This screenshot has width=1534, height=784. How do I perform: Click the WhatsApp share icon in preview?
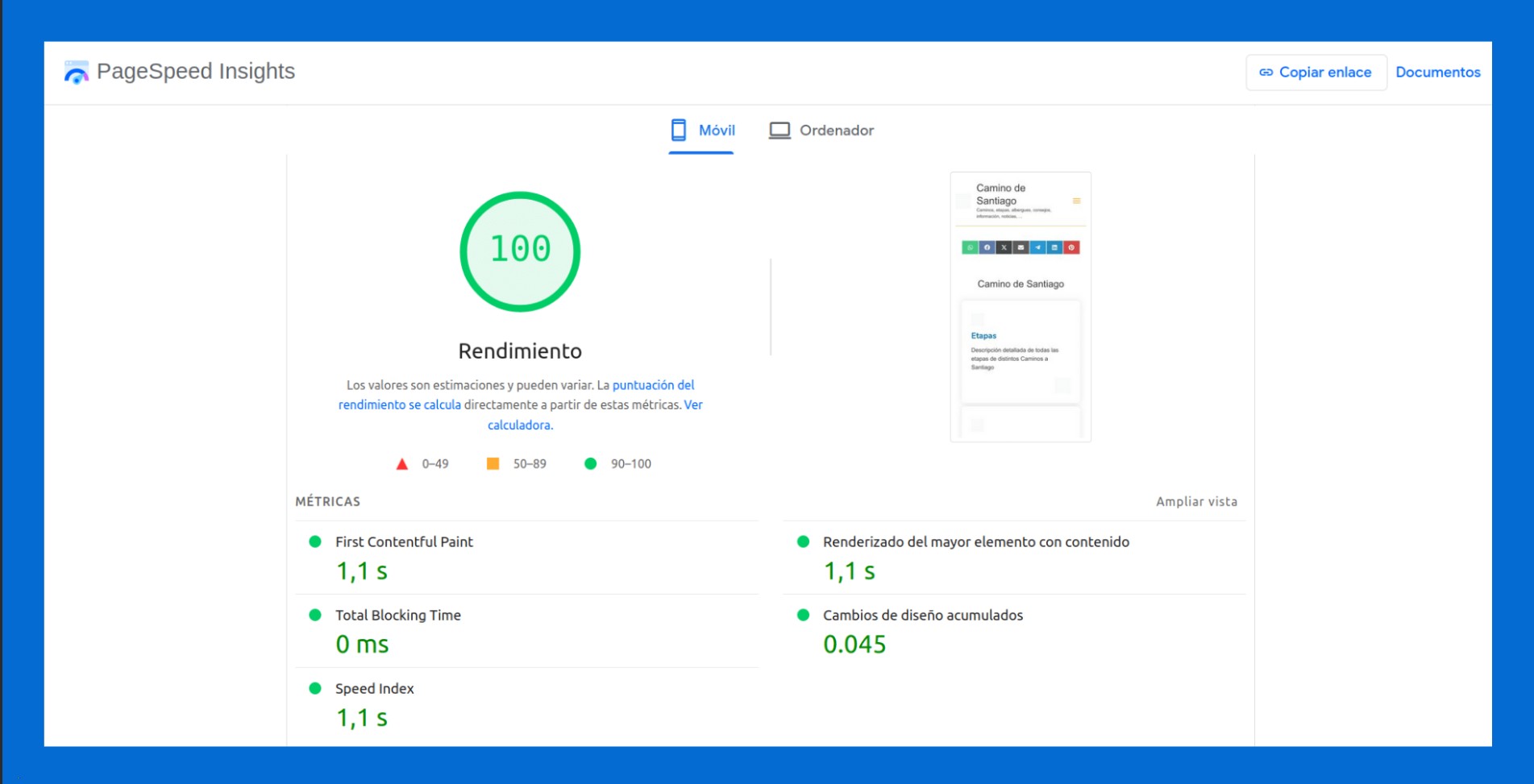[970, 247]
